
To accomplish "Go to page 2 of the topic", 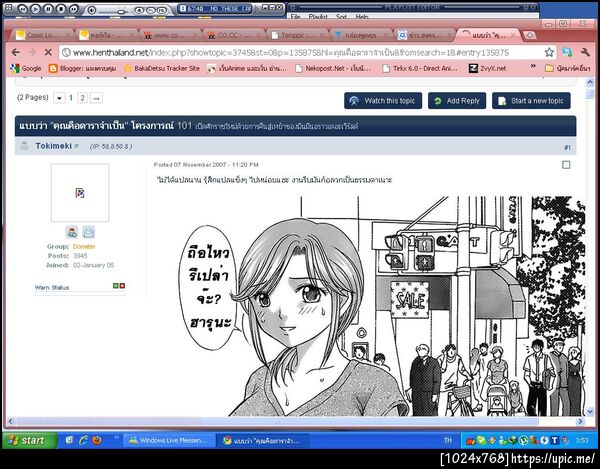I will (83, 98).
